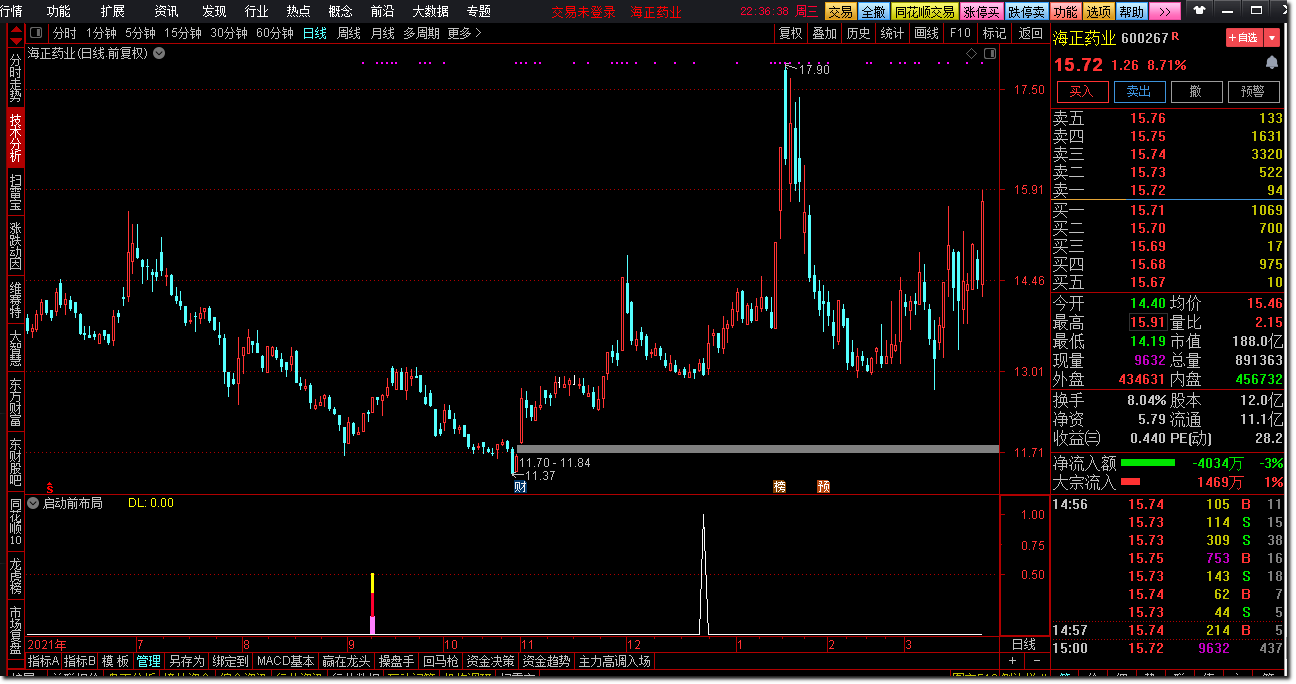Expand dropdown next to 海正药业(日线 前复权)
The height and width of the screenshot is (684, 1296).
[x=157, y=54]
